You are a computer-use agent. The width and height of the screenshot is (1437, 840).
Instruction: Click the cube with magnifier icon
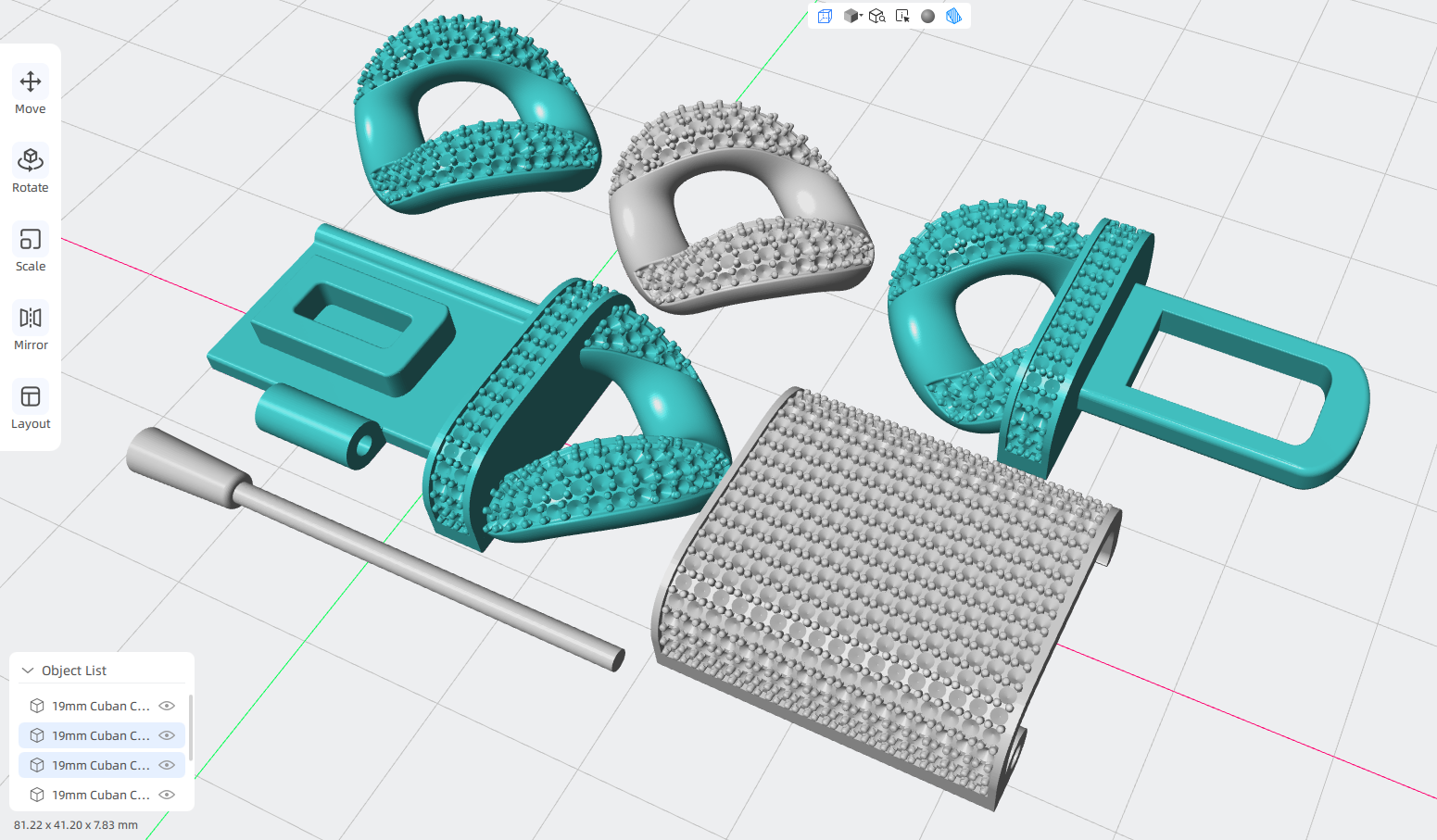(876, 16)
